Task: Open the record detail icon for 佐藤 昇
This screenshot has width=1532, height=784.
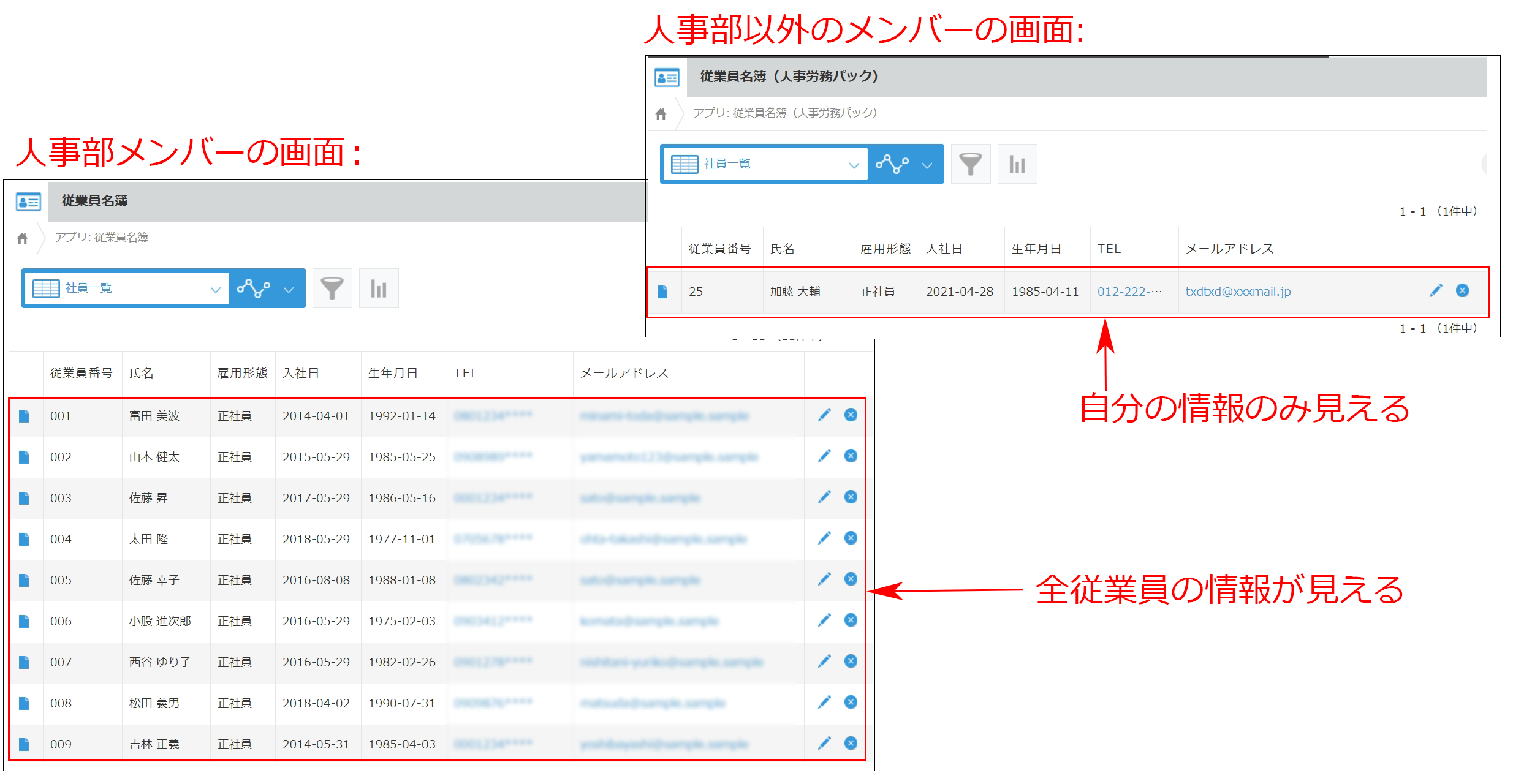Action: pyautogui.click(x=25, y=497)
